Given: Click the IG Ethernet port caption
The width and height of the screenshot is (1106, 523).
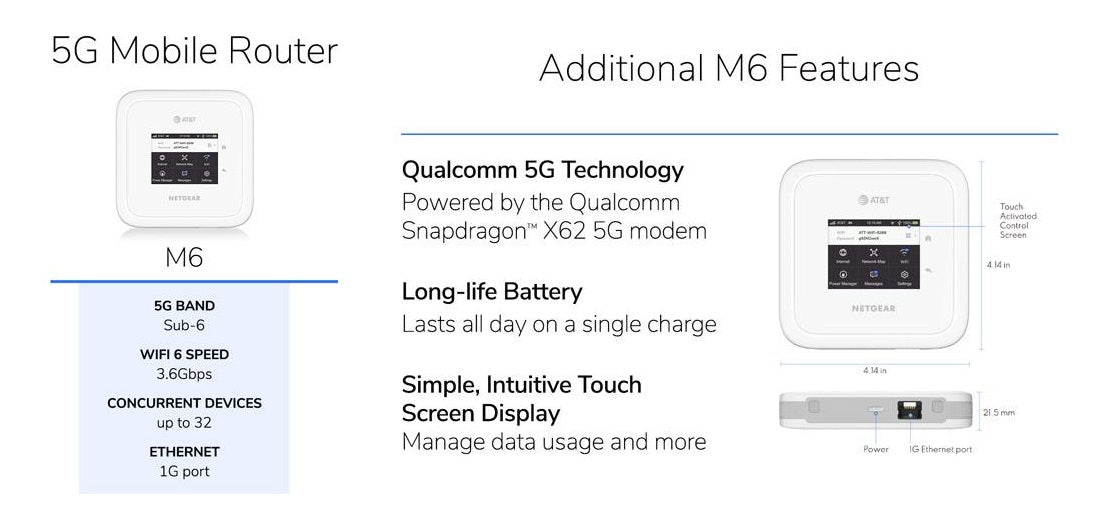Looking at the screenshot, I should click(940, 449).
